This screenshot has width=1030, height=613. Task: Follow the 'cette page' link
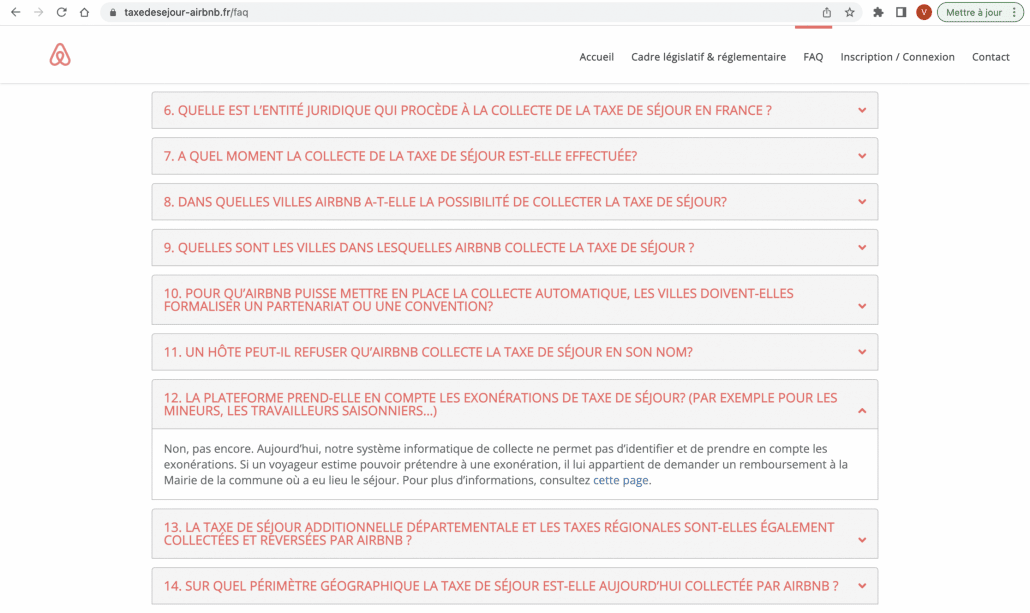click(621, 480)
